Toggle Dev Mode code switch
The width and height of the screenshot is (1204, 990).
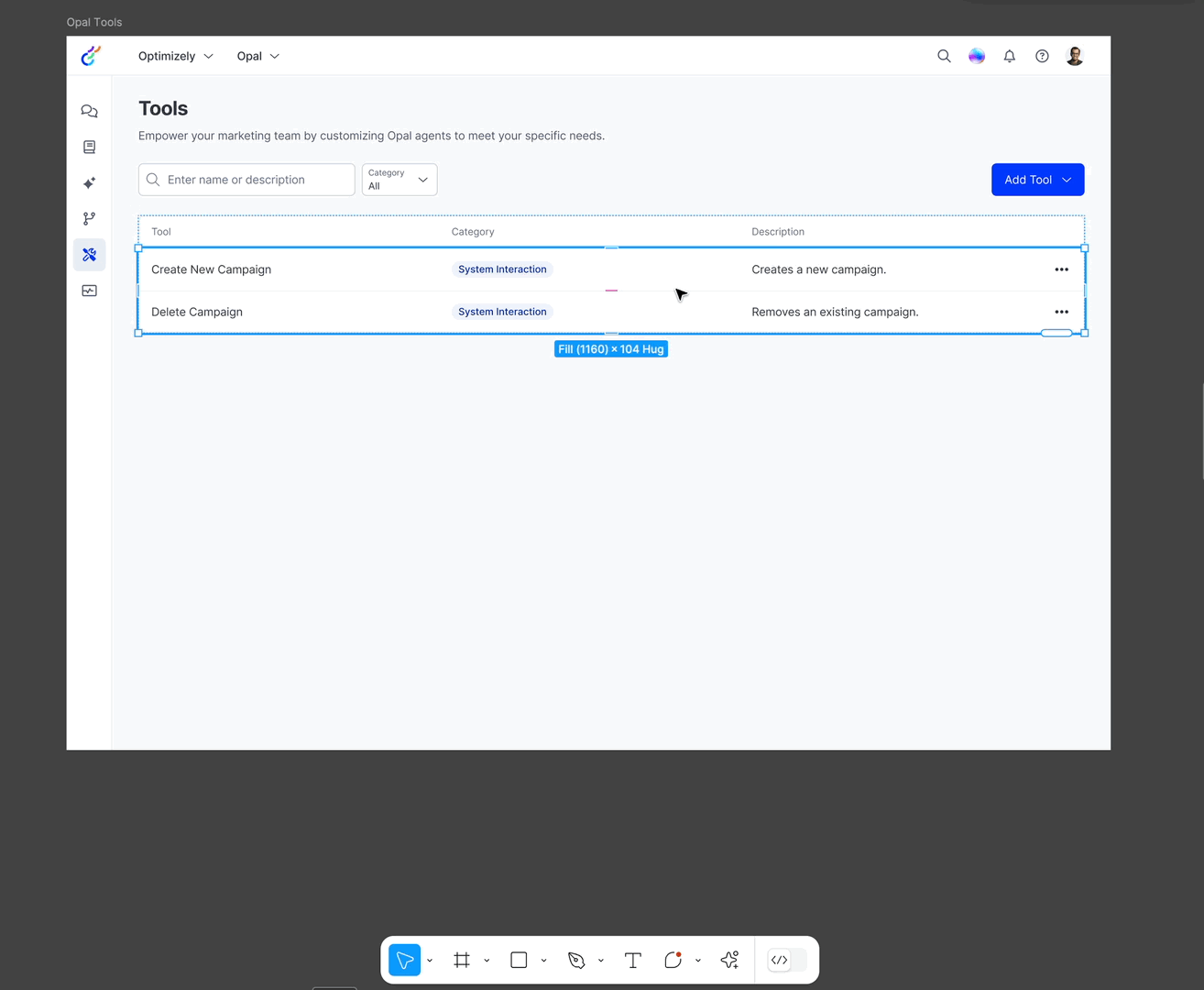coord(786,960)
